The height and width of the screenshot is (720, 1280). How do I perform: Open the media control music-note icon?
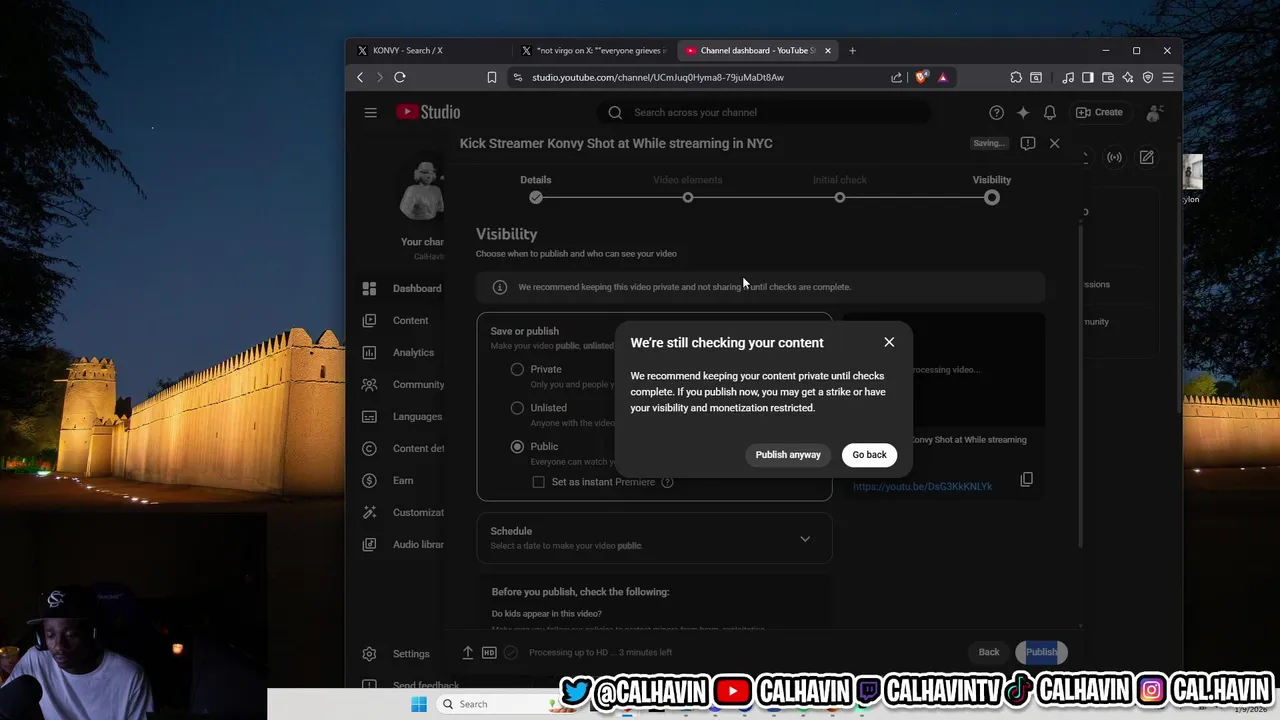[1068, 77]
